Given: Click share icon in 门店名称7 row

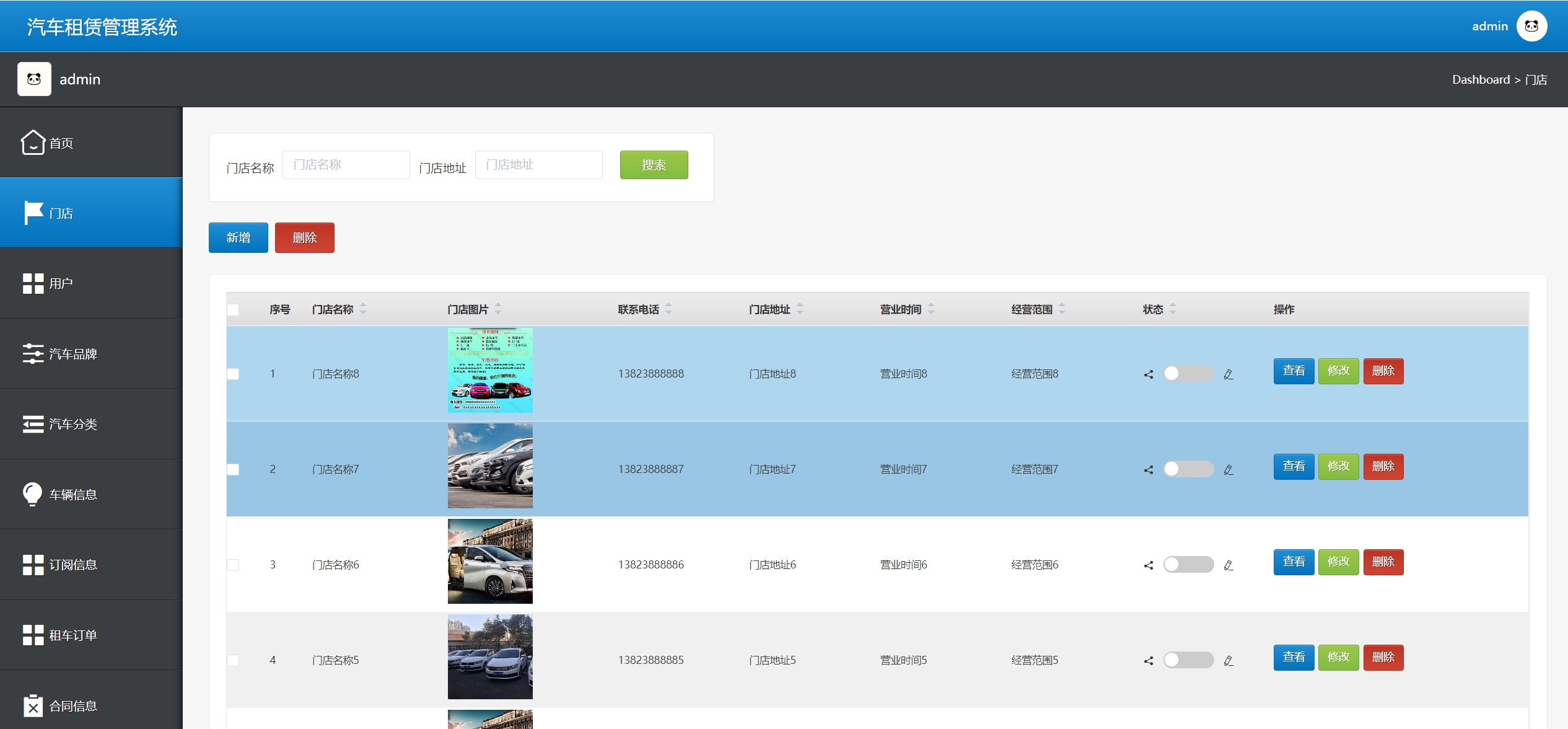Looking at the screenshot, I should (1149, 470).
